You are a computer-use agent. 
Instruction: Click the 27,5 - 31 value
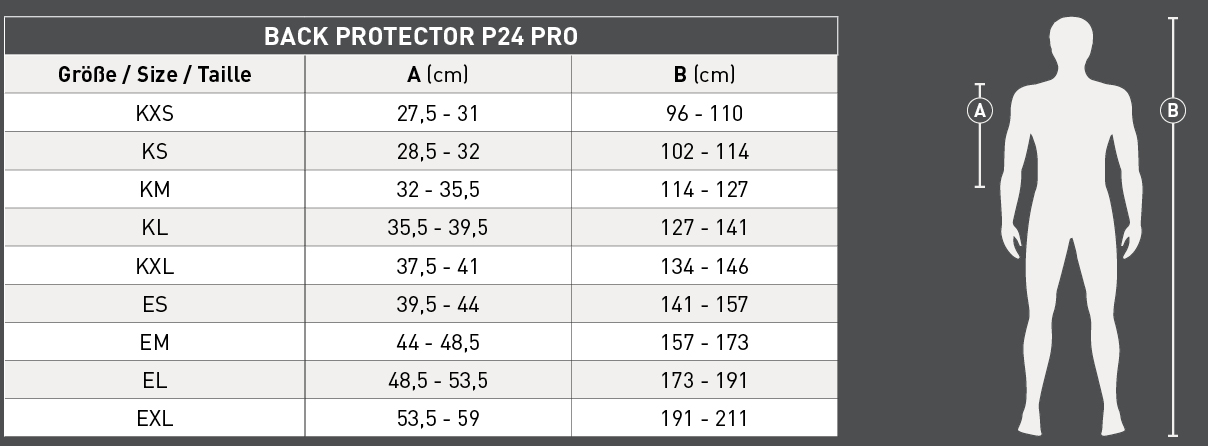[437, 113]
